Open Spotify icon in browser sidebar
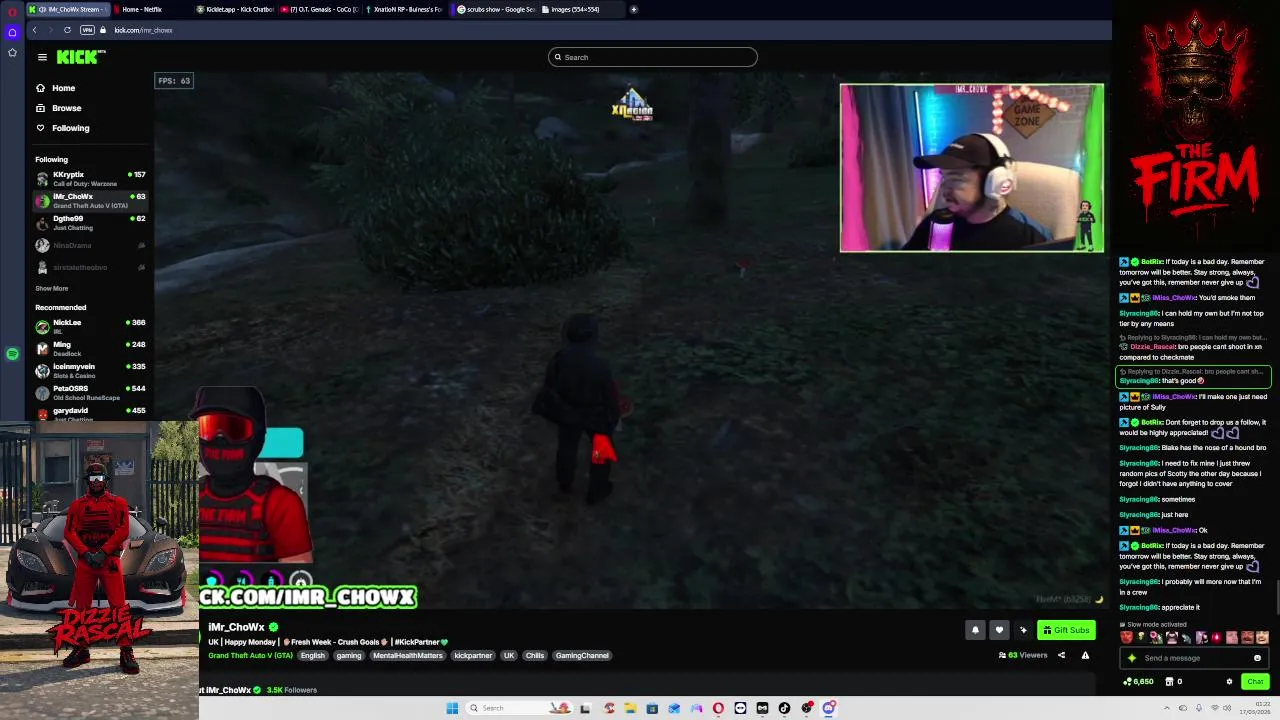Screen dimensions: 1280x720 pos(12,354)
